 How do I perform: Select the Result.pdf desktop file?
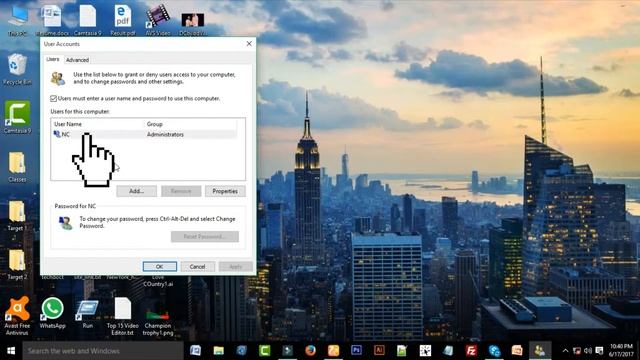click(122, 20)
